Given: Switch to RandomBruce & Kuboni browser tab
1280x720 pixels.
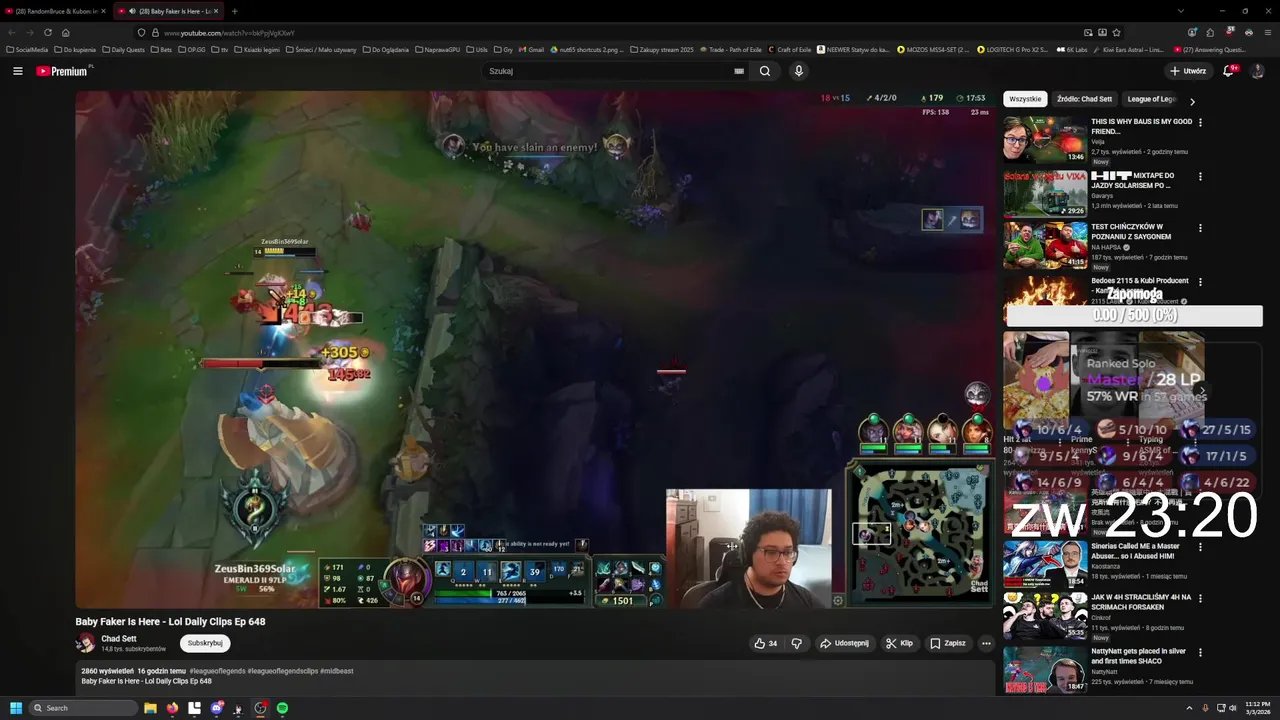Looking at the screenshot, I should [54, 11].
